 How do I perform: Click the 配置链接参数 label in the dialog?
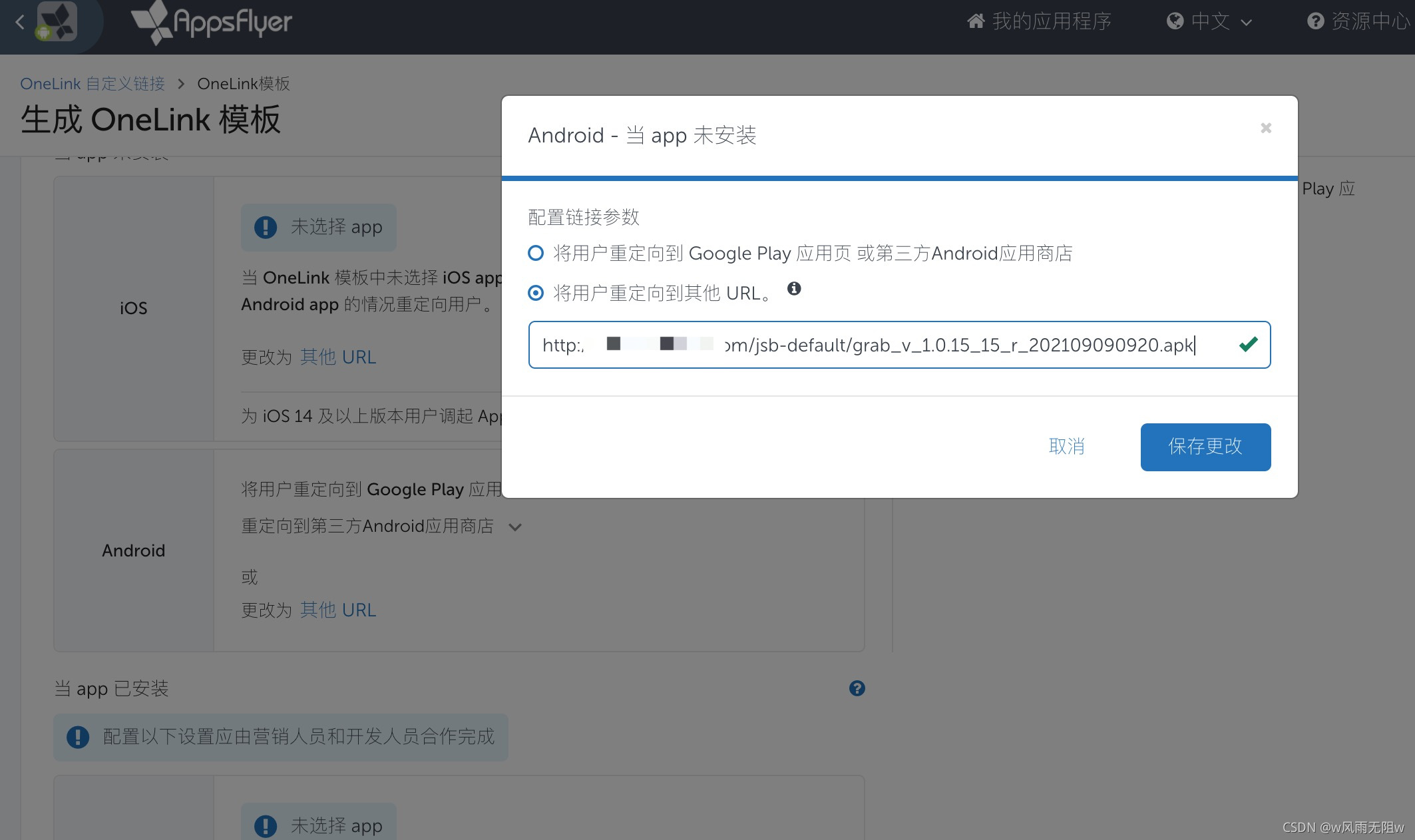(584, 217)
